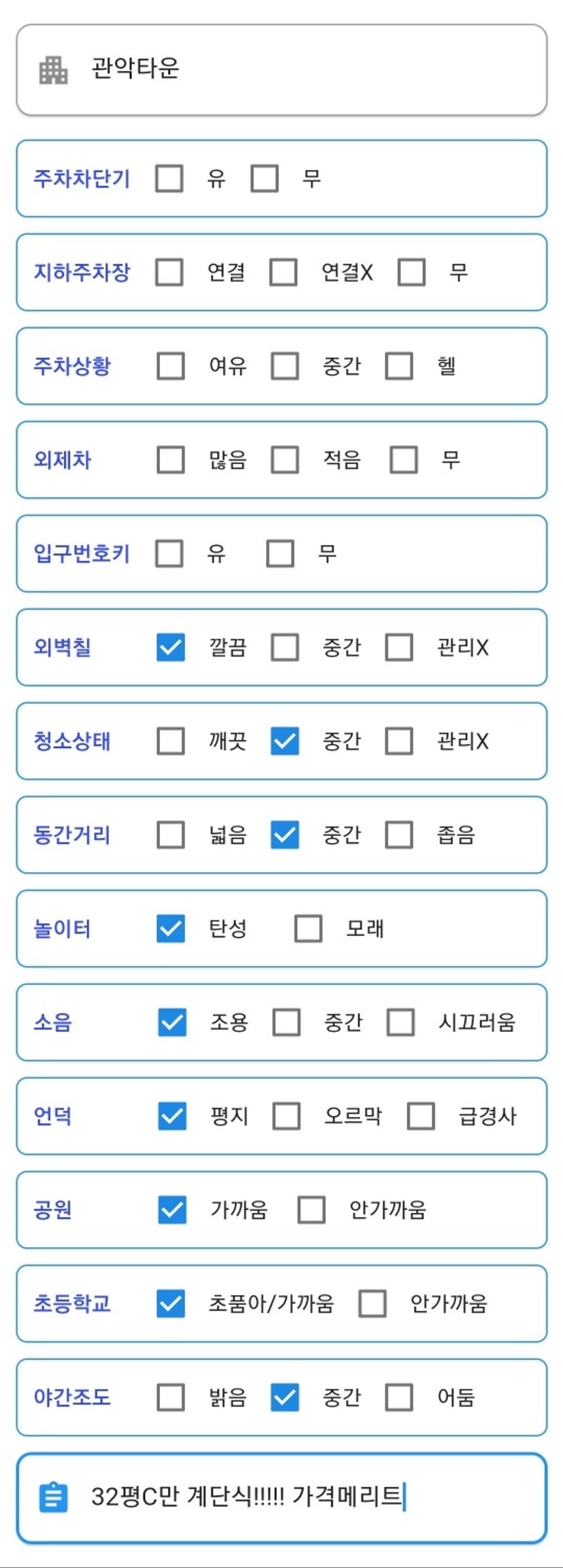This screenshot has height=1568, width=563.
Task: Click the memo field containing 가격메리트
Action: click(282, 1497)
